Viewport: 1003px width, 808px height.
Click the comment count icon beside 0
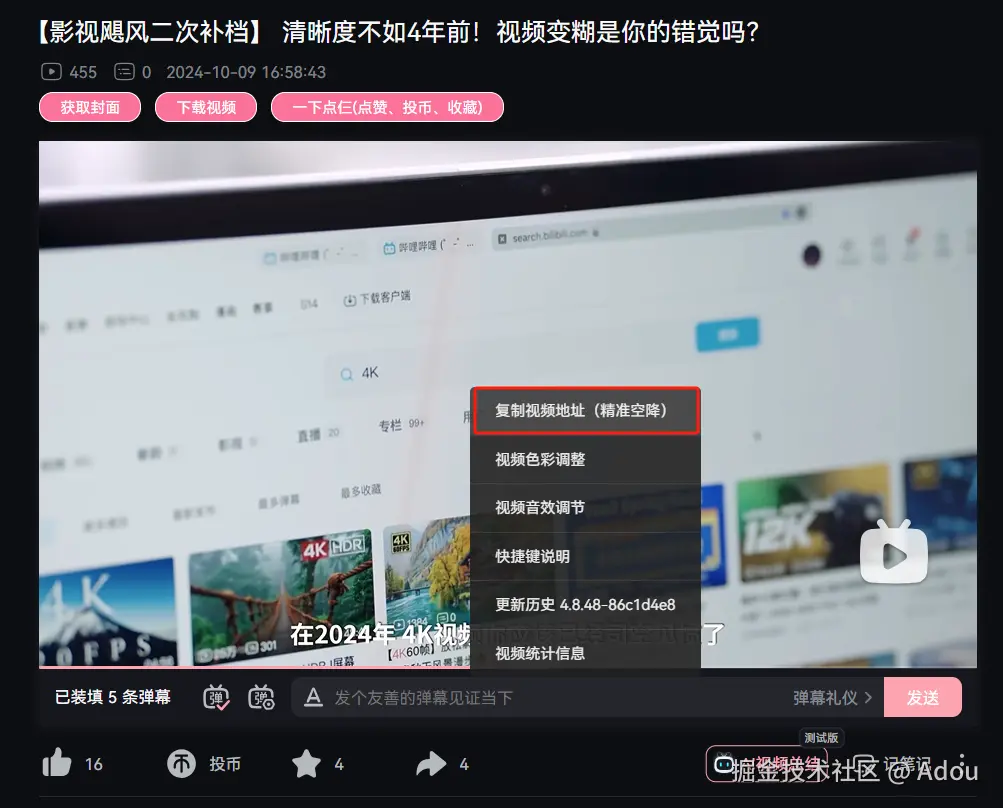126,71
